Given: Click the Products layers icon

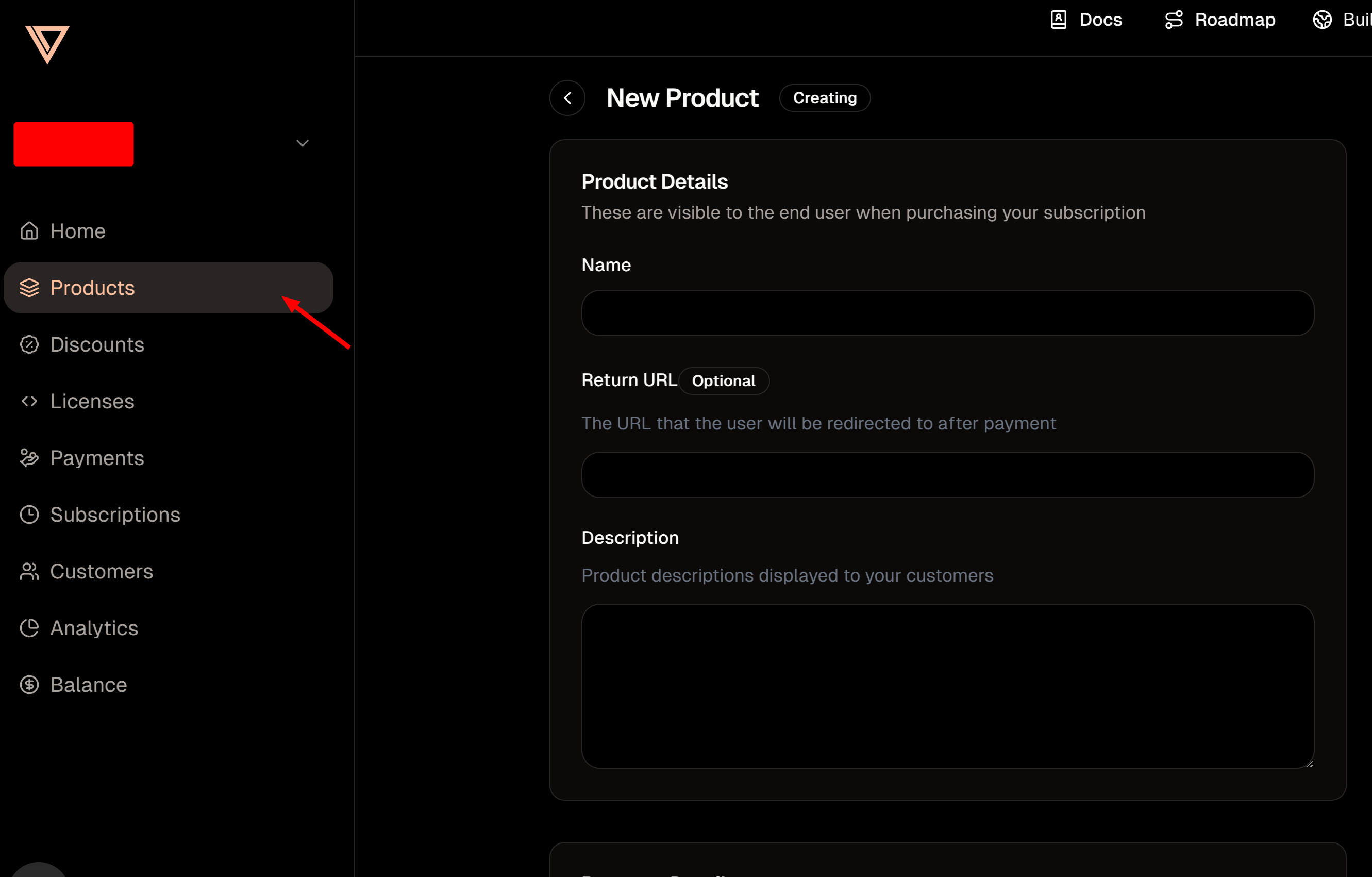Looking at the screenshot, I should (x=29, y=288).
